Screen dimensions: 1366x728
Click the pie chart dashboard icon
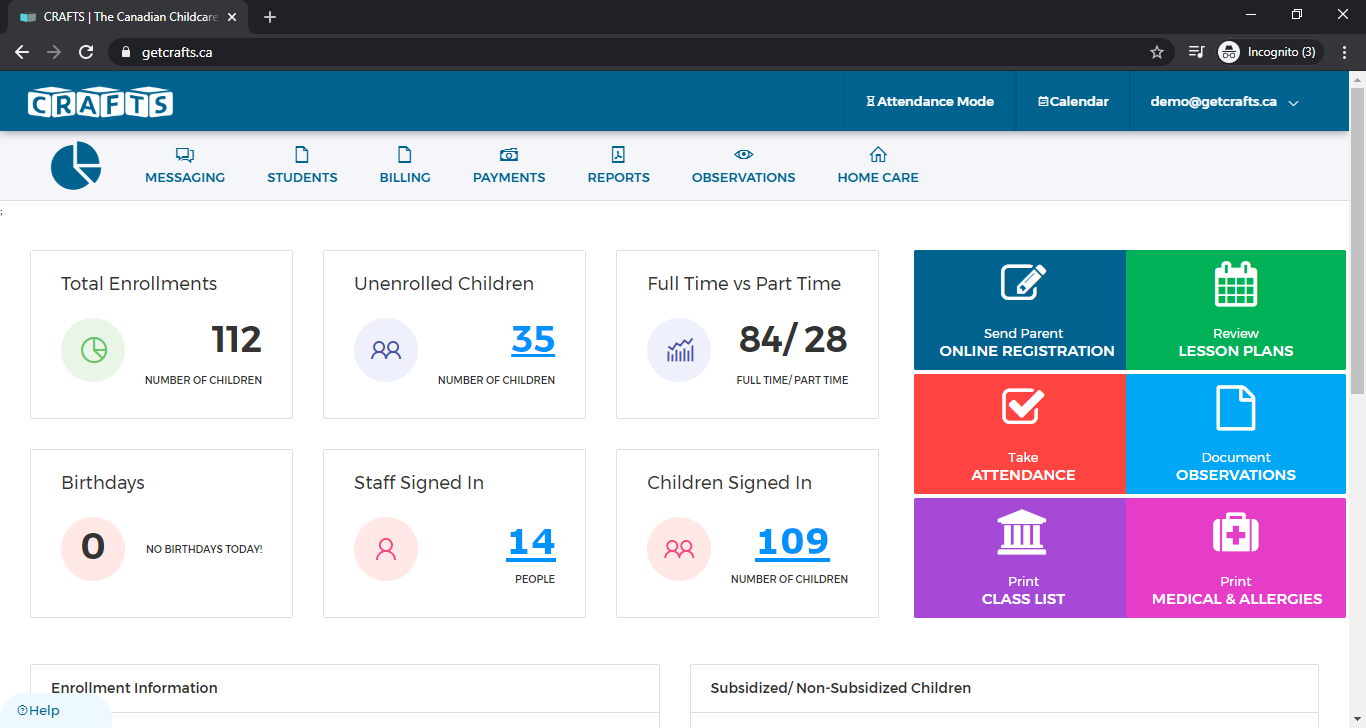tap(75, 166)
